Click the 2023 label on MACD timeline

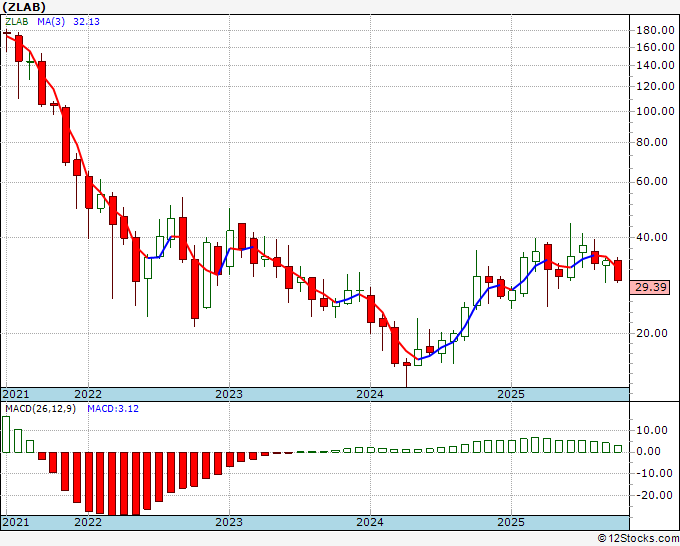(x=229, y=522)
